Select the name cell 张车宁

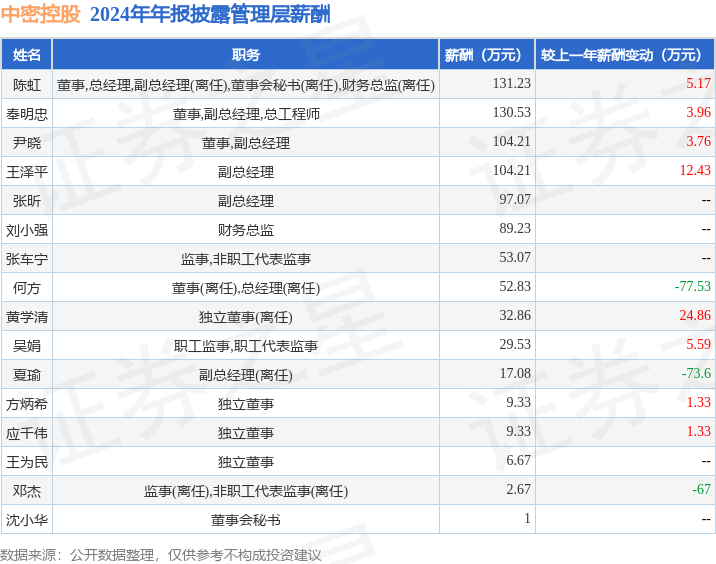26,259
